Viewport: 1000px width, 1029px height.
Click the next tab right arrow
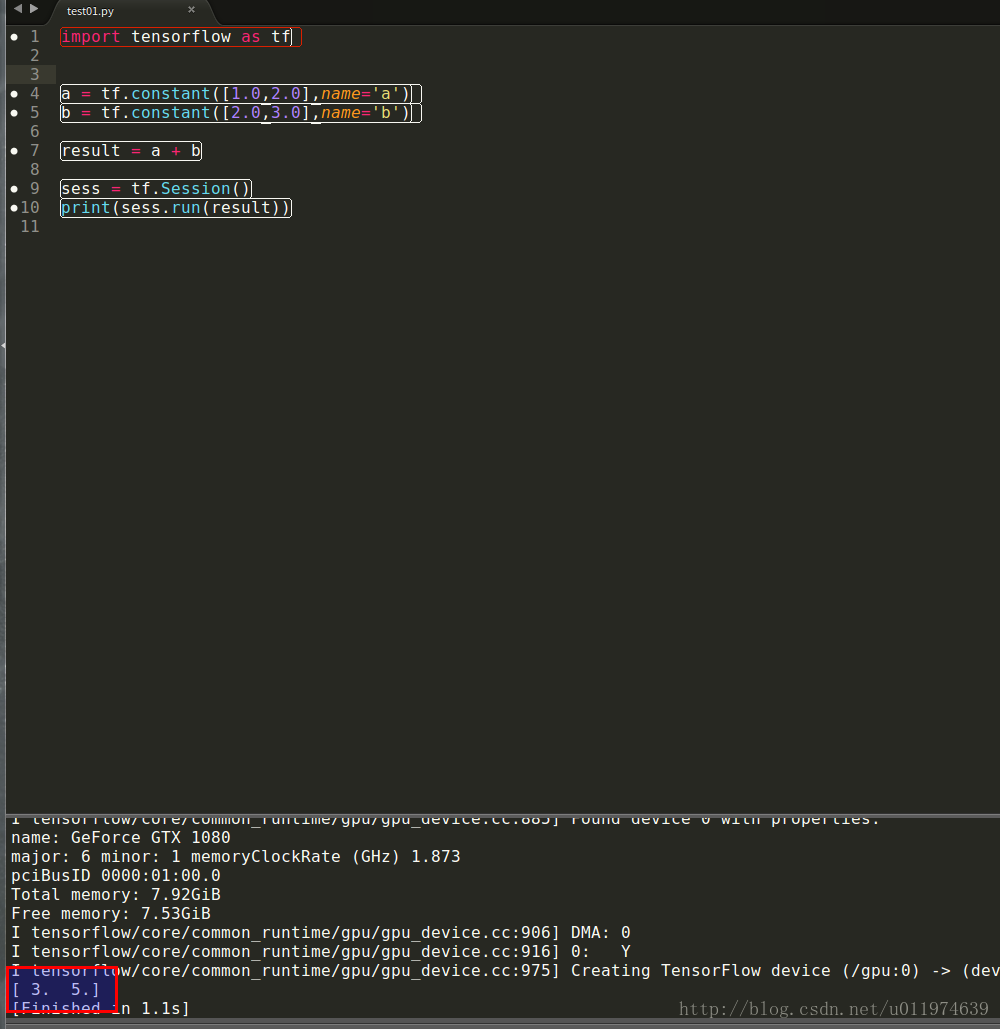pyautogui.click(x=33, y=9)
